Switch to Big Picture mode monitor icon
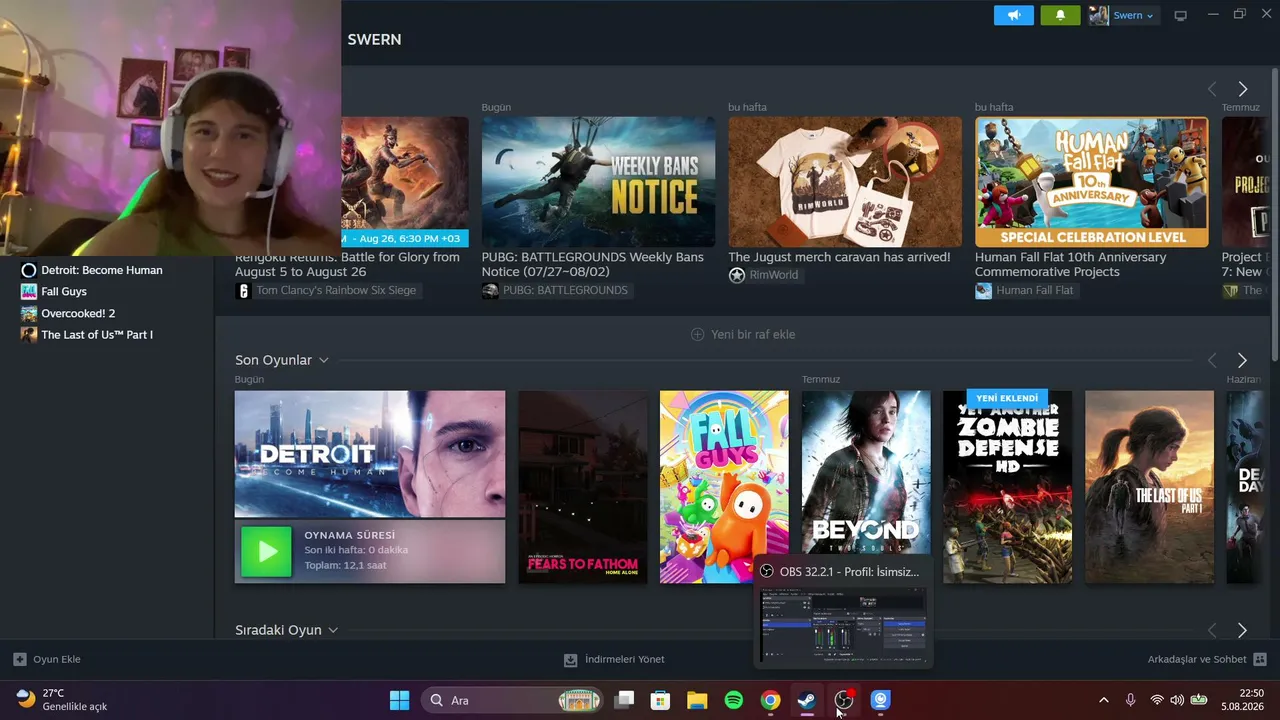This screenshot has width=1280, height=720. point(1180,15)
